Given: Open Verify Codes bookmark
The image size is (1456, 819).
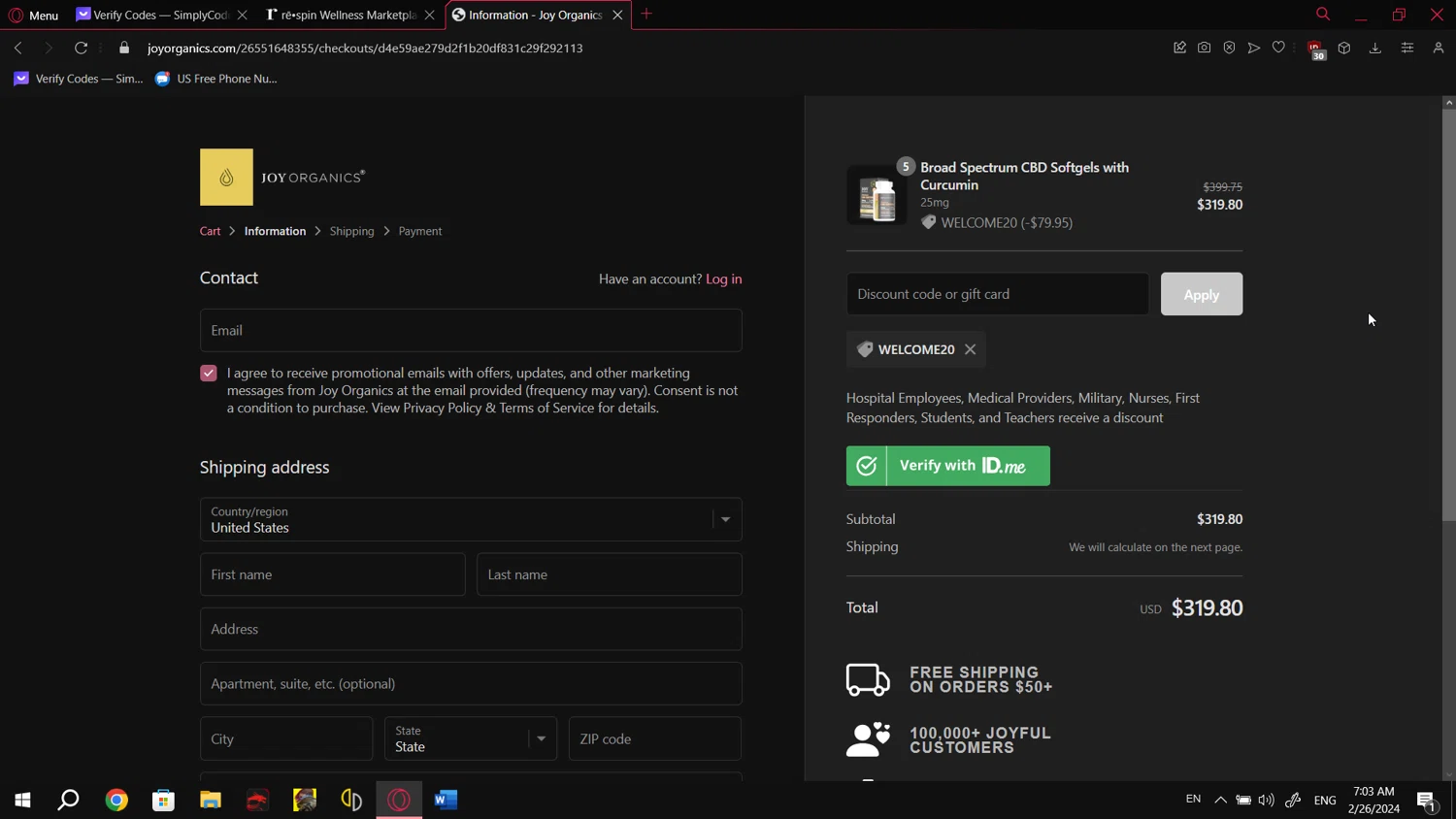Looking at the screenshot, I should coord(78,79).
